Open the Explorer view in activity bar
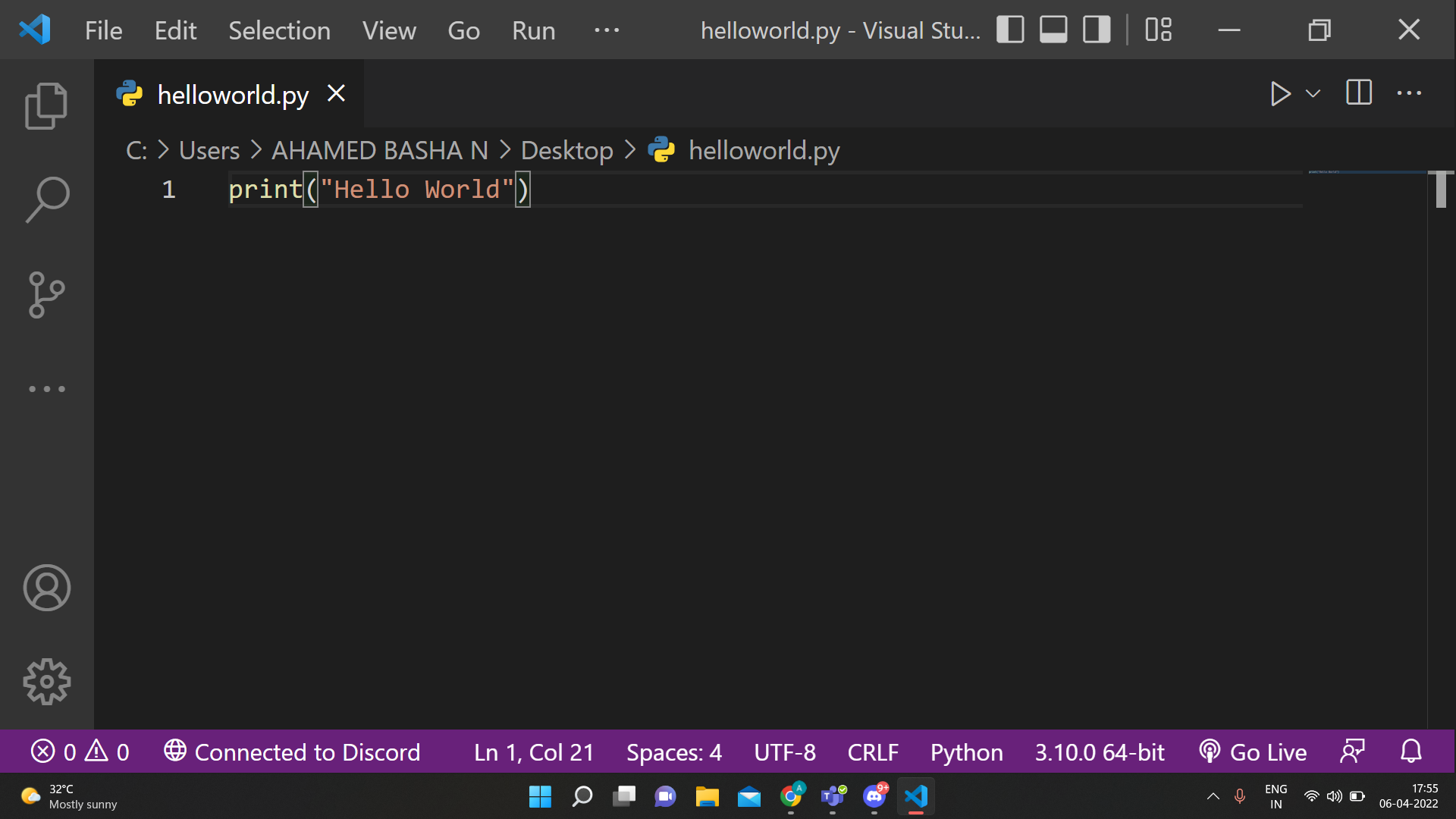Image resolution: width=1456 pixels, height=819 pixels. pos(46,105)
